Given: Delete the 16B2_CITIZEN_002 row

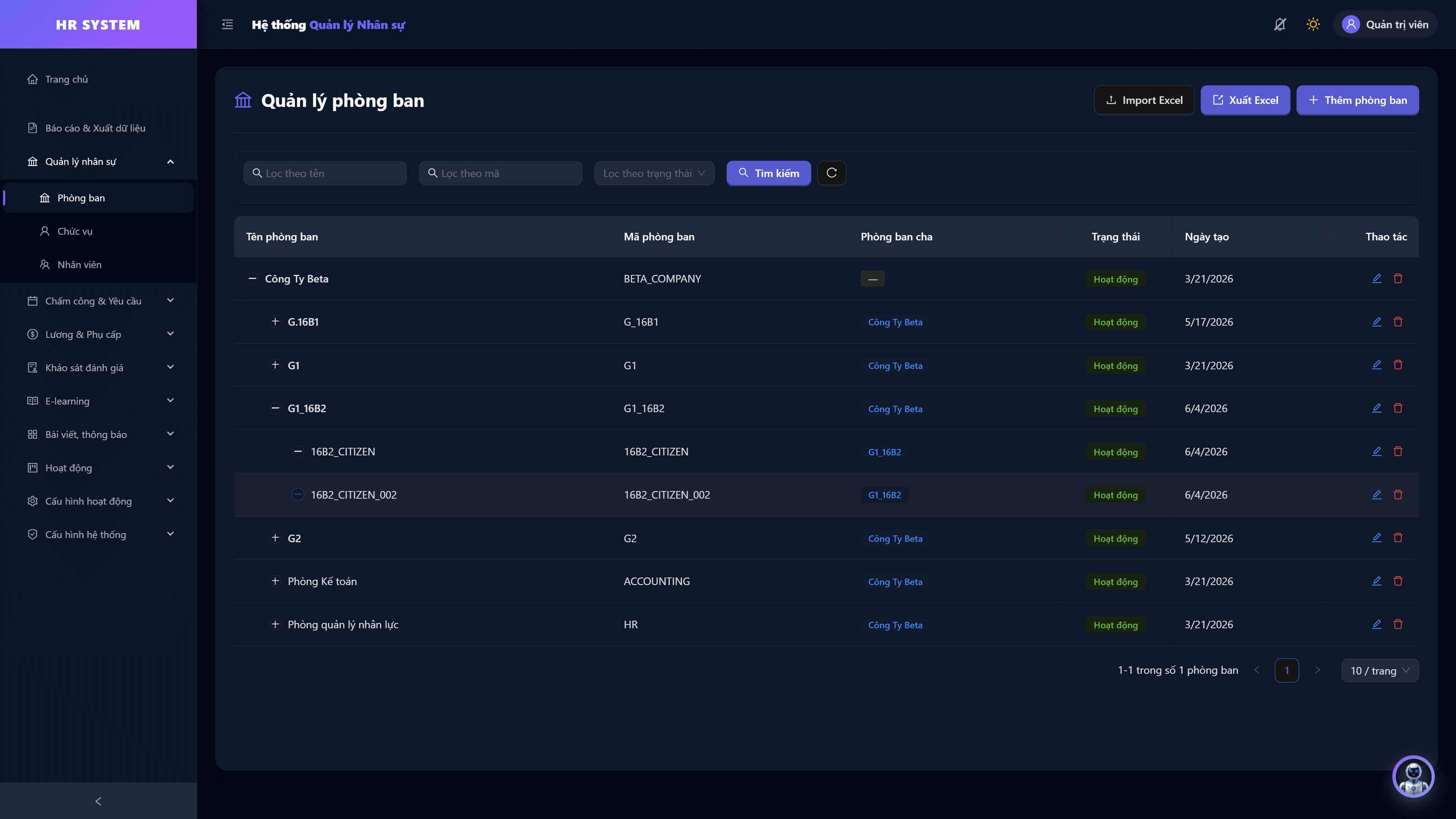Looking at the screenshot, I should pos(1398,494).
